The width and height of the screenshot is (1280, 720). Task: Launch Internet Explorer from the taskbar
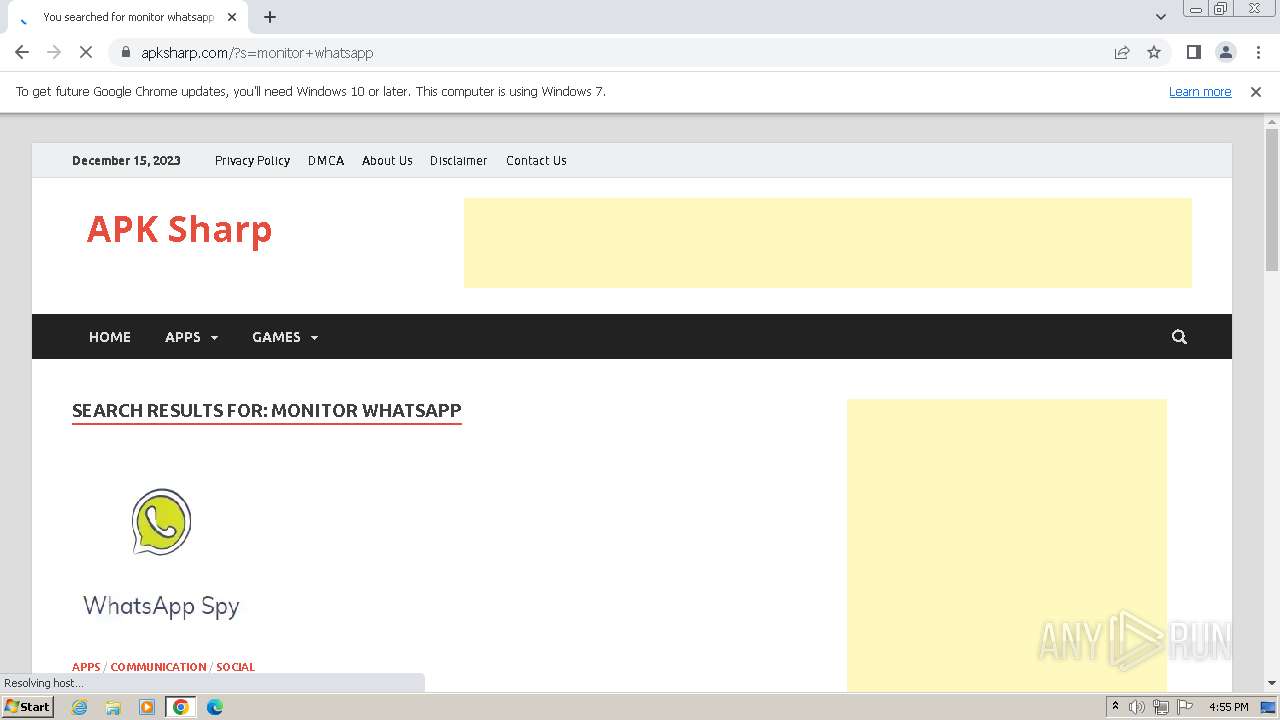point(80,707)
